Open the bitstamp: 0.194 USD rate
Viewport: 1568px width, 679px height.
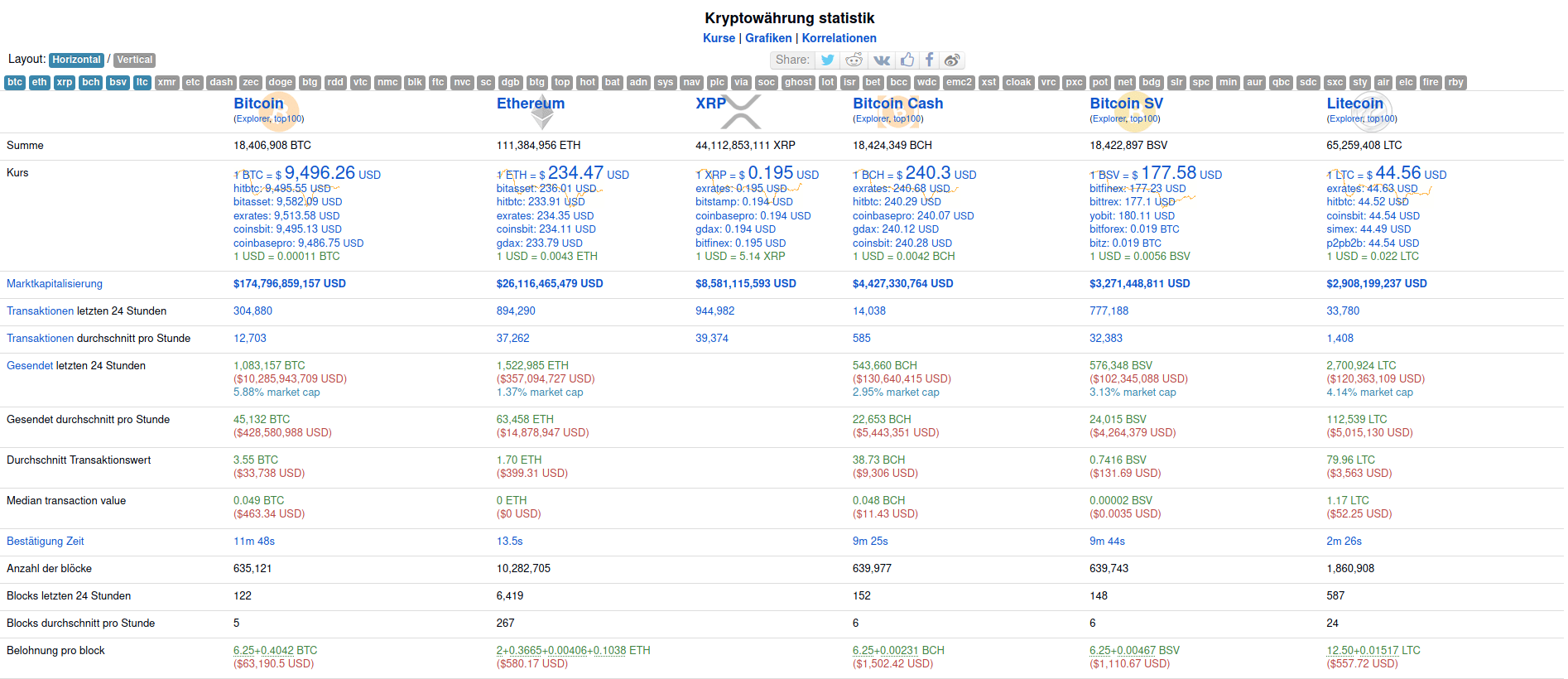(744, 202)
